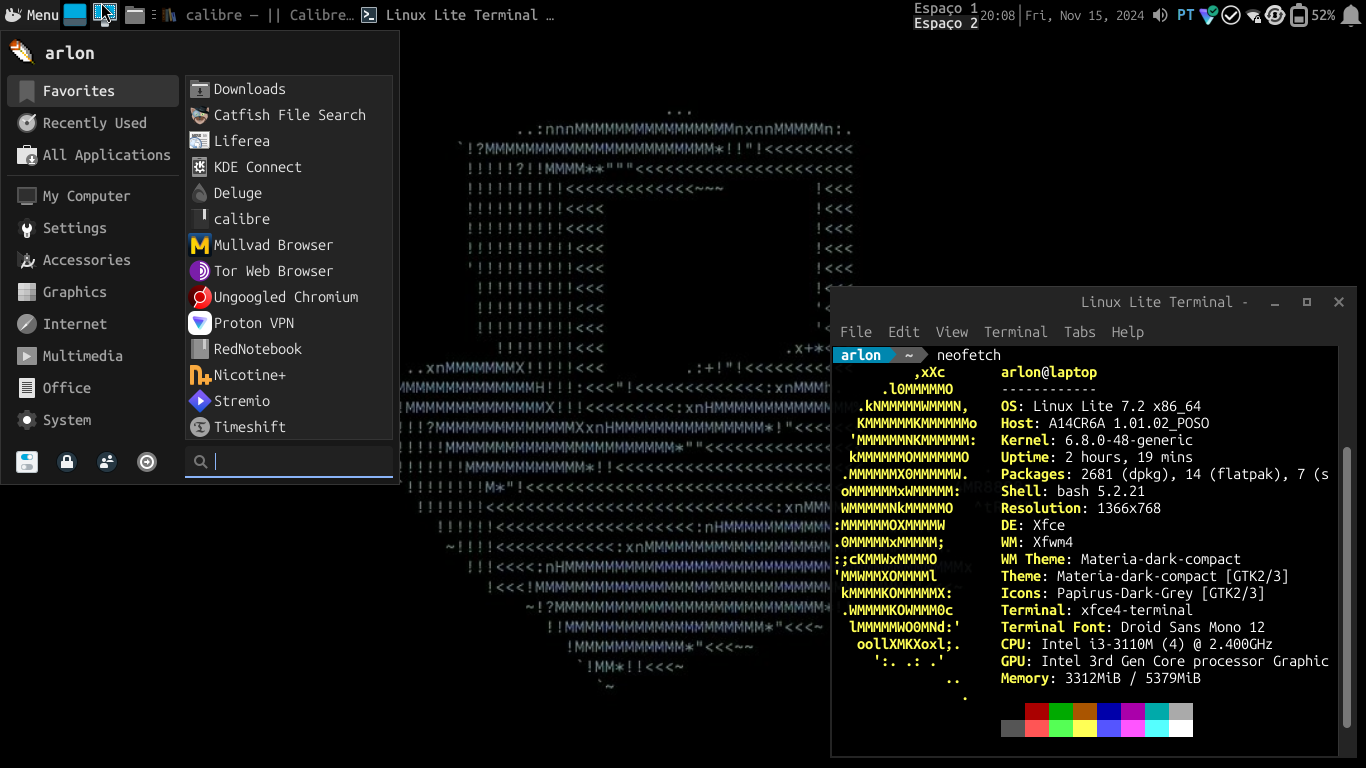Screen dimensions: 1366x768
Task: Open the Proton VPN tray icon
Action: click(1208, 15)
